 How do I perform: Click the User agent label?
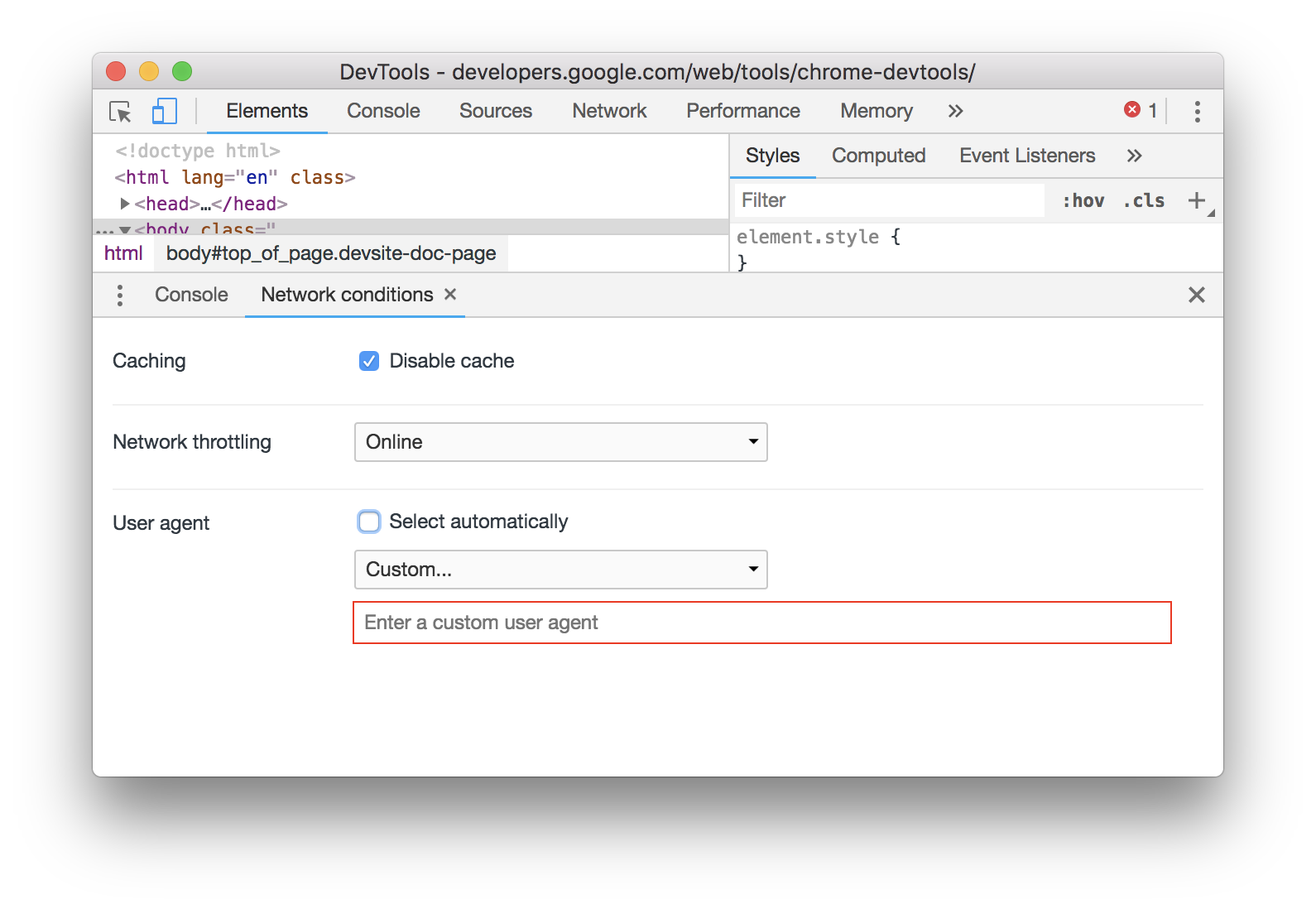161,523
